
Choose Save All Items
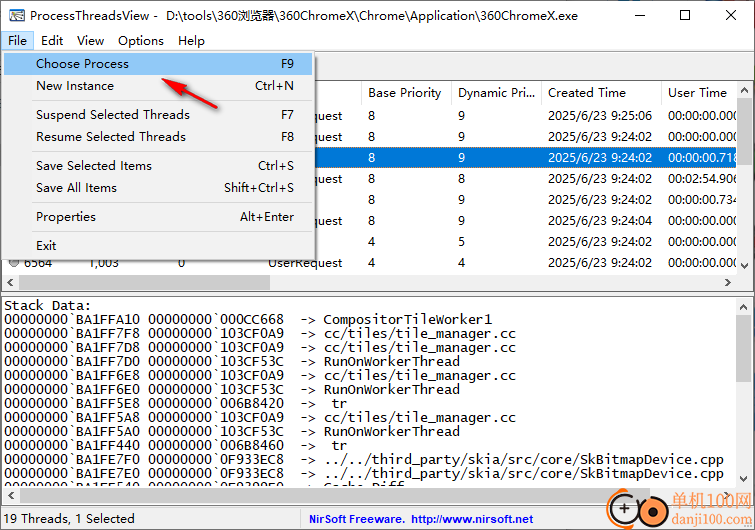point(158,188)
